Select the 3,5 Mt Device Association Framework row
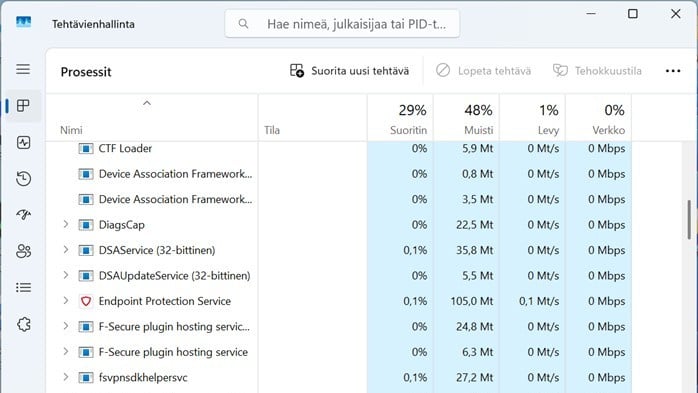 point(338,199)
